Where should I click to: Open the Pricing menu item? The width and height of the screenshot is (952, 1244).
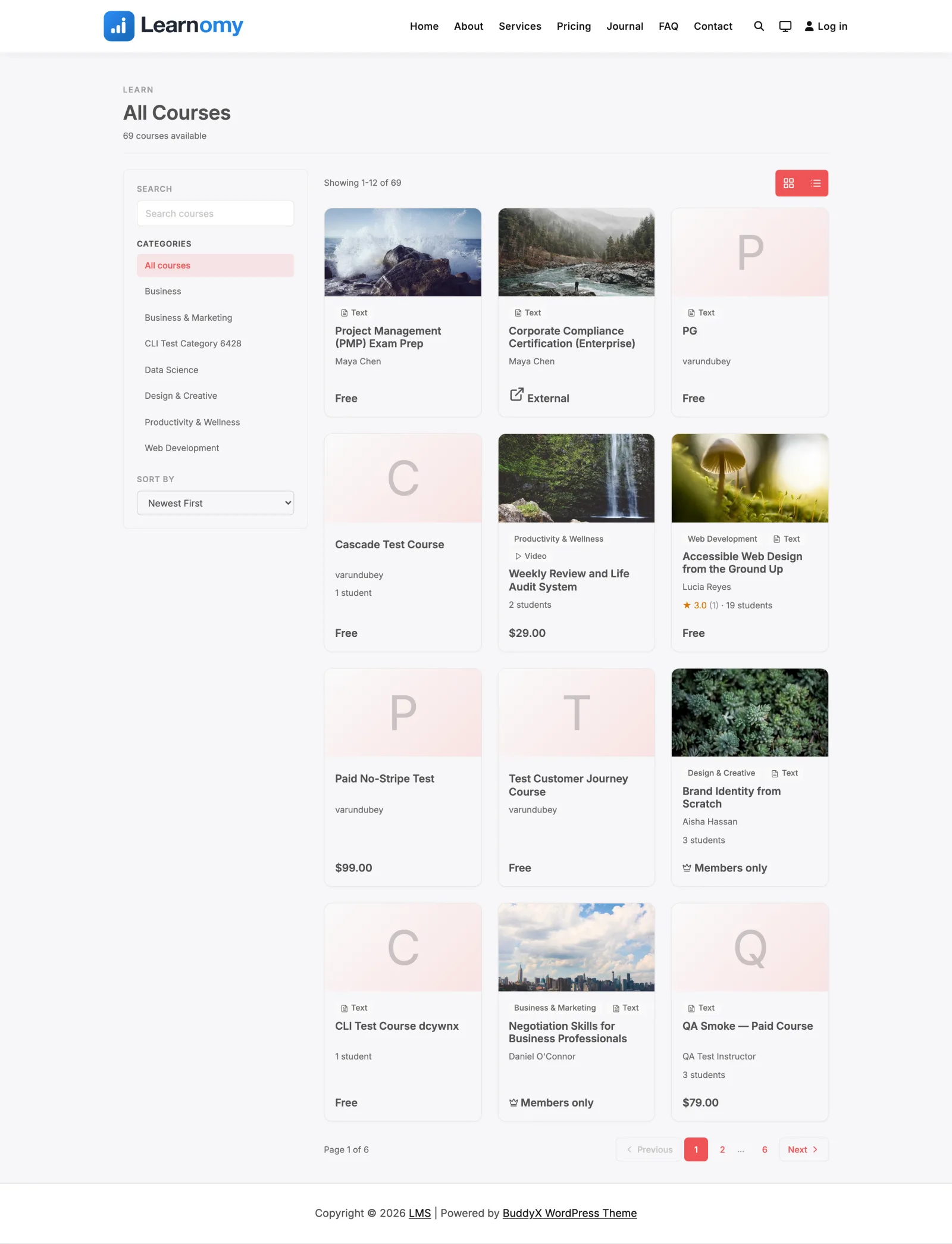(x=574, y=26)
